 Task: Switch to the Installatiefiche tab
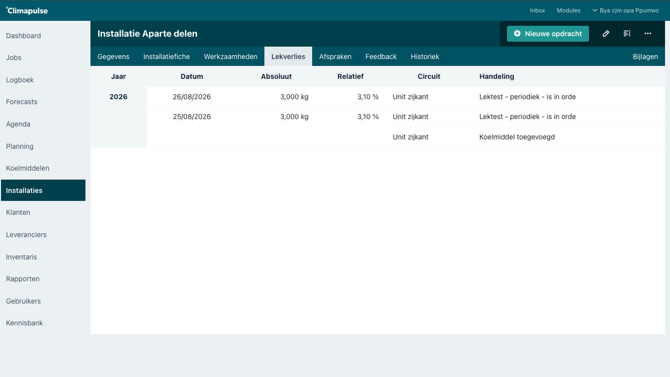(x=166, y=56)
